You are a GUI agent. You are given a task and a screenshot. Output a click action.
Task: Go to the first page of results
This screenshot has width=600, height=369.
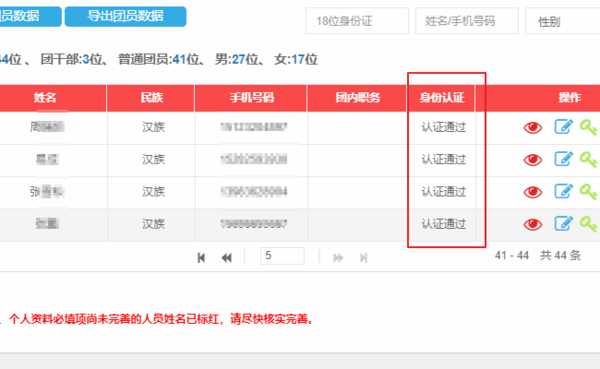click(x=201, y=258)
